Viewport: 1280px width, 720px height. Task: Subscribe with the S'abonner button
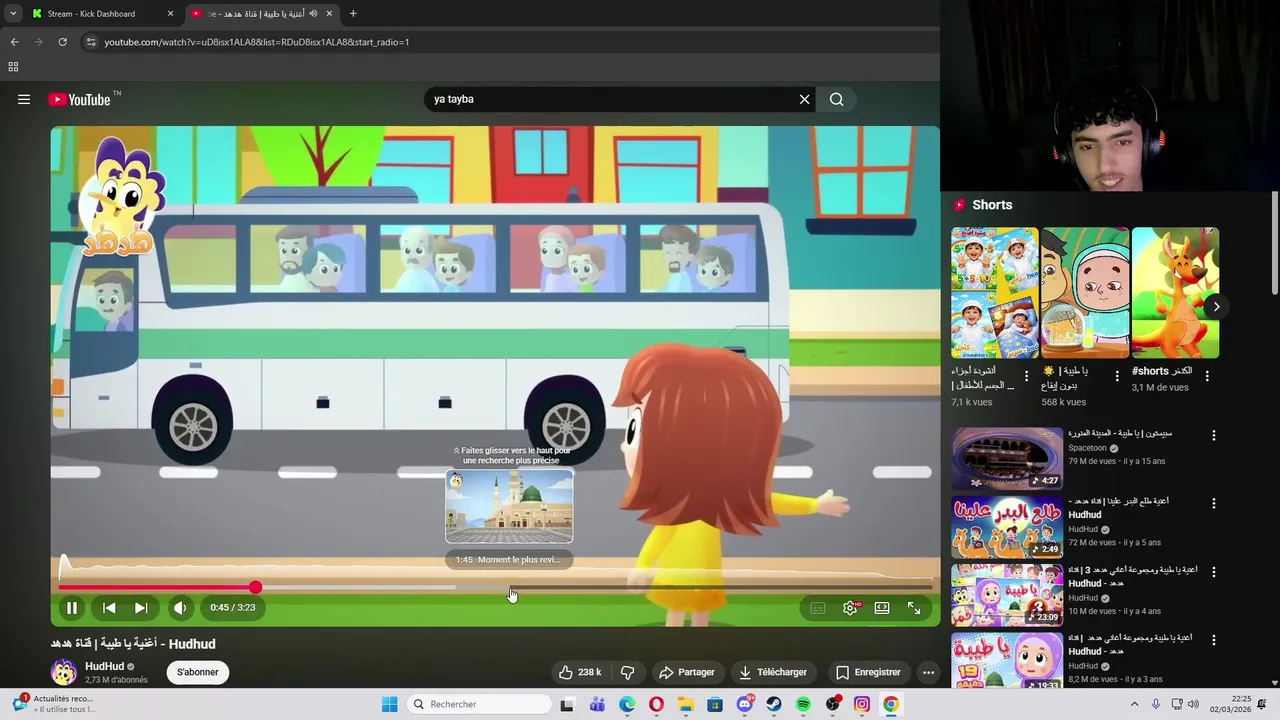click(198, 672)
